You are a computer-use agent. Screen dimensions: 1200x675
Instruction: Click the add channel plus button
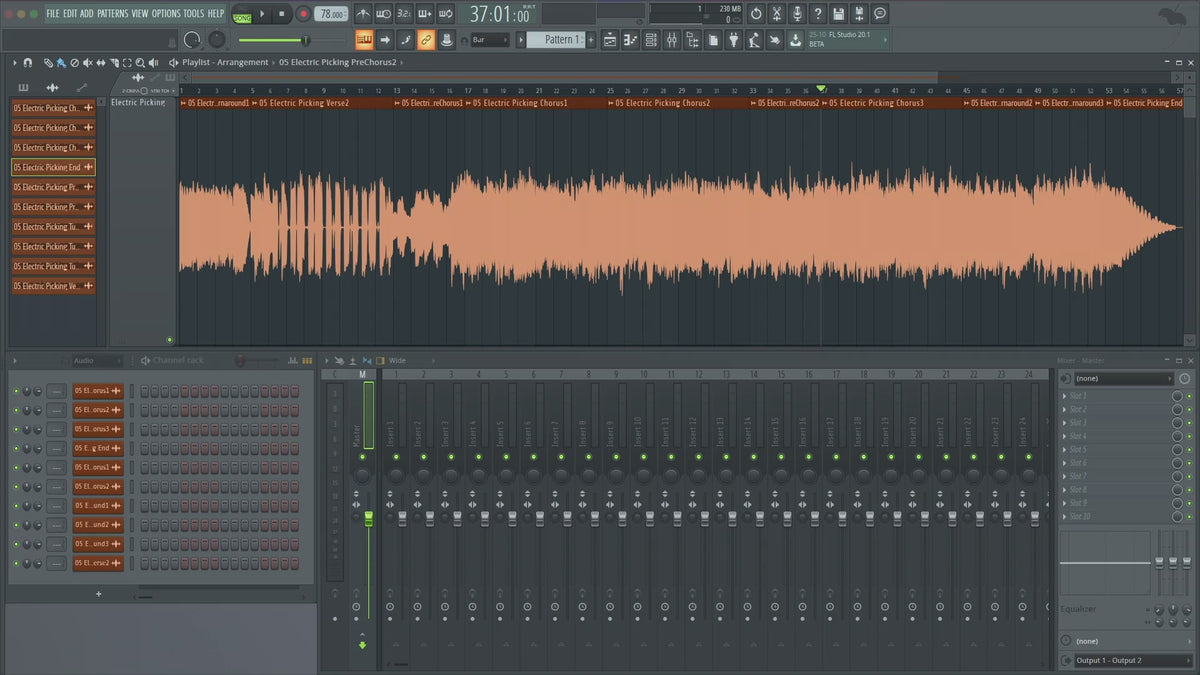[x=98, y=594]
